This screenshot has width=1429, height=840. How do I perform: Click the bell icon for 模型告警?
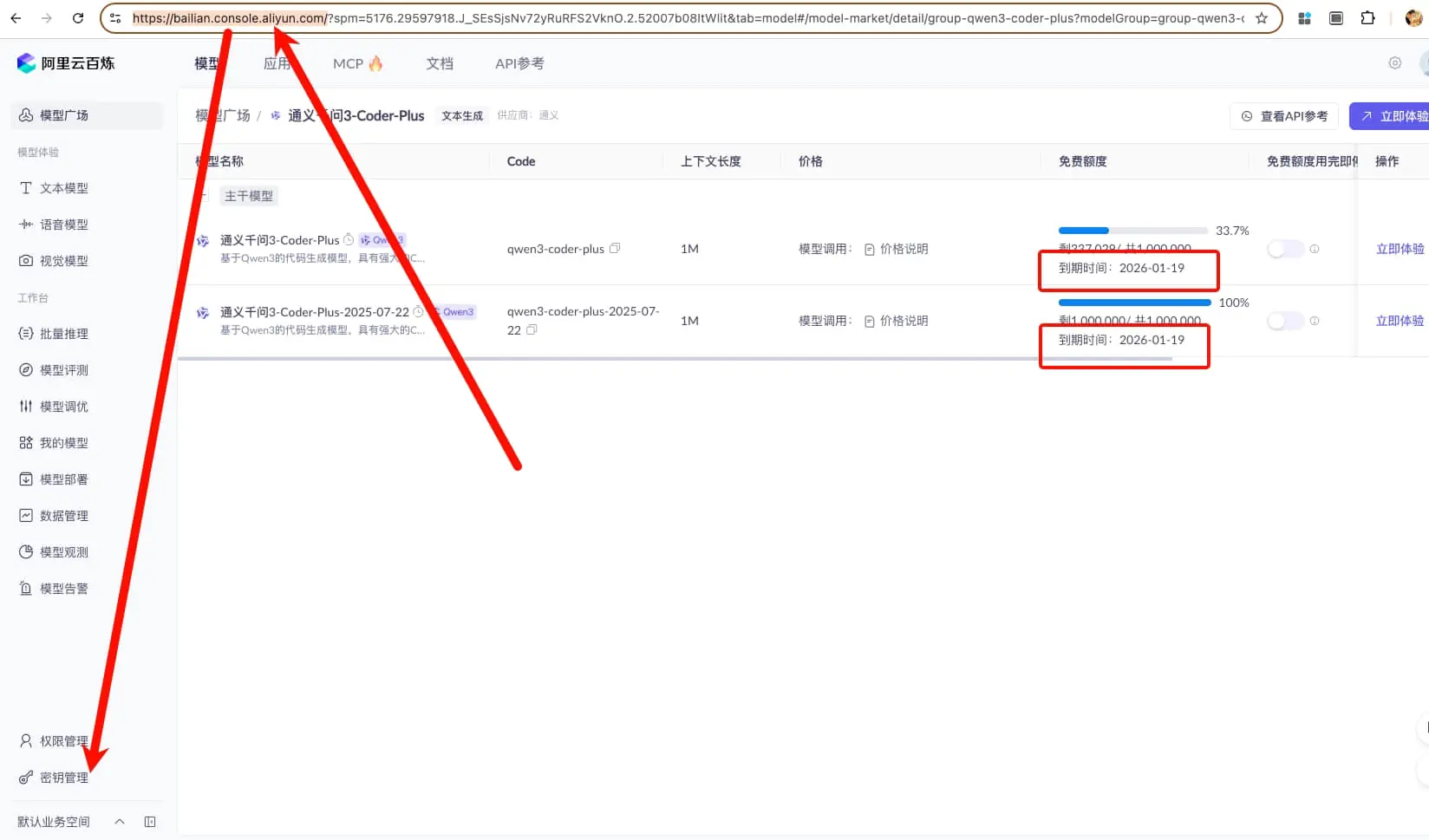(26, 589)
